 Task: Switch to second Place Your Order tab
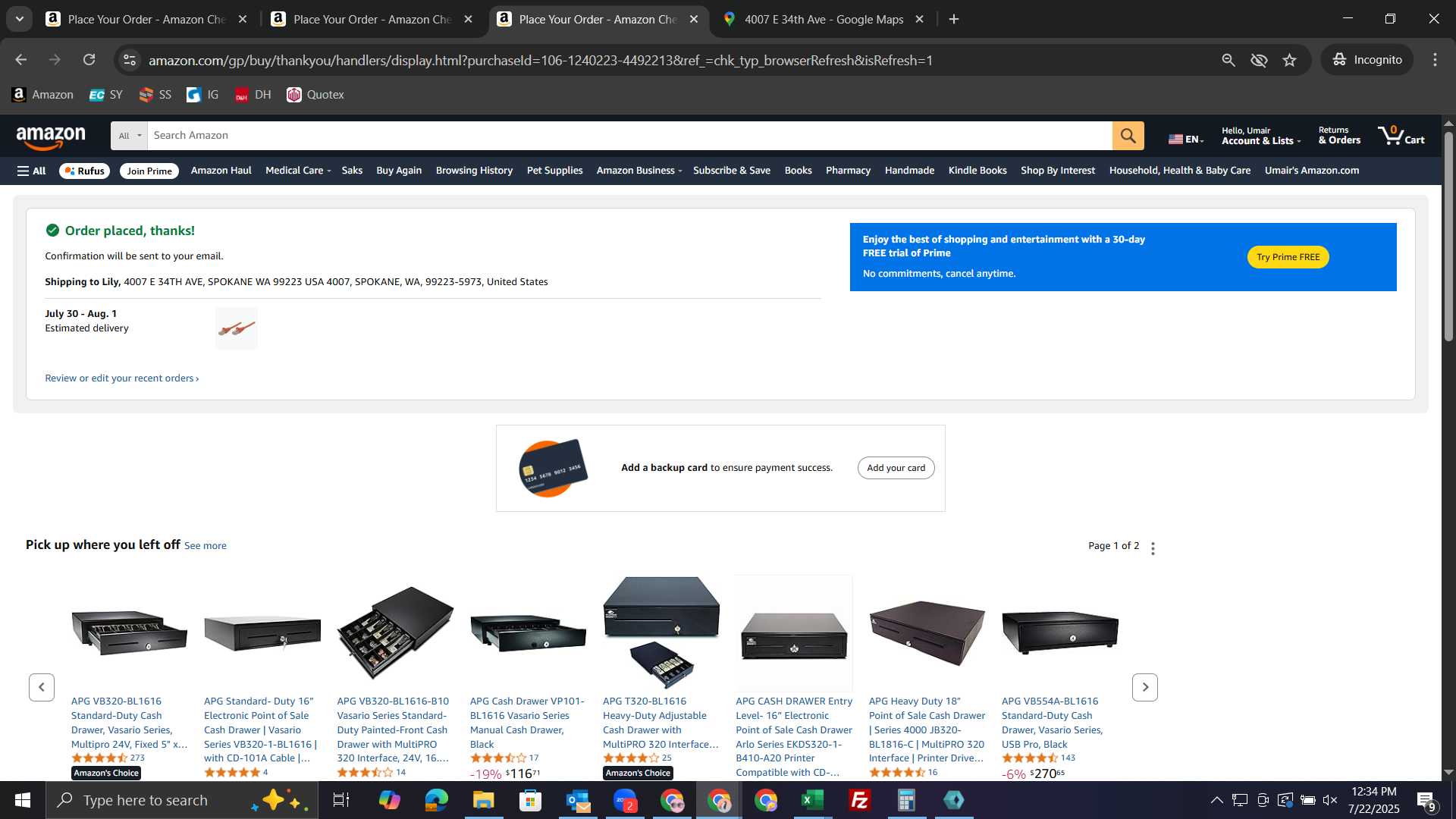pyautogui.click(x=372, y=19)
